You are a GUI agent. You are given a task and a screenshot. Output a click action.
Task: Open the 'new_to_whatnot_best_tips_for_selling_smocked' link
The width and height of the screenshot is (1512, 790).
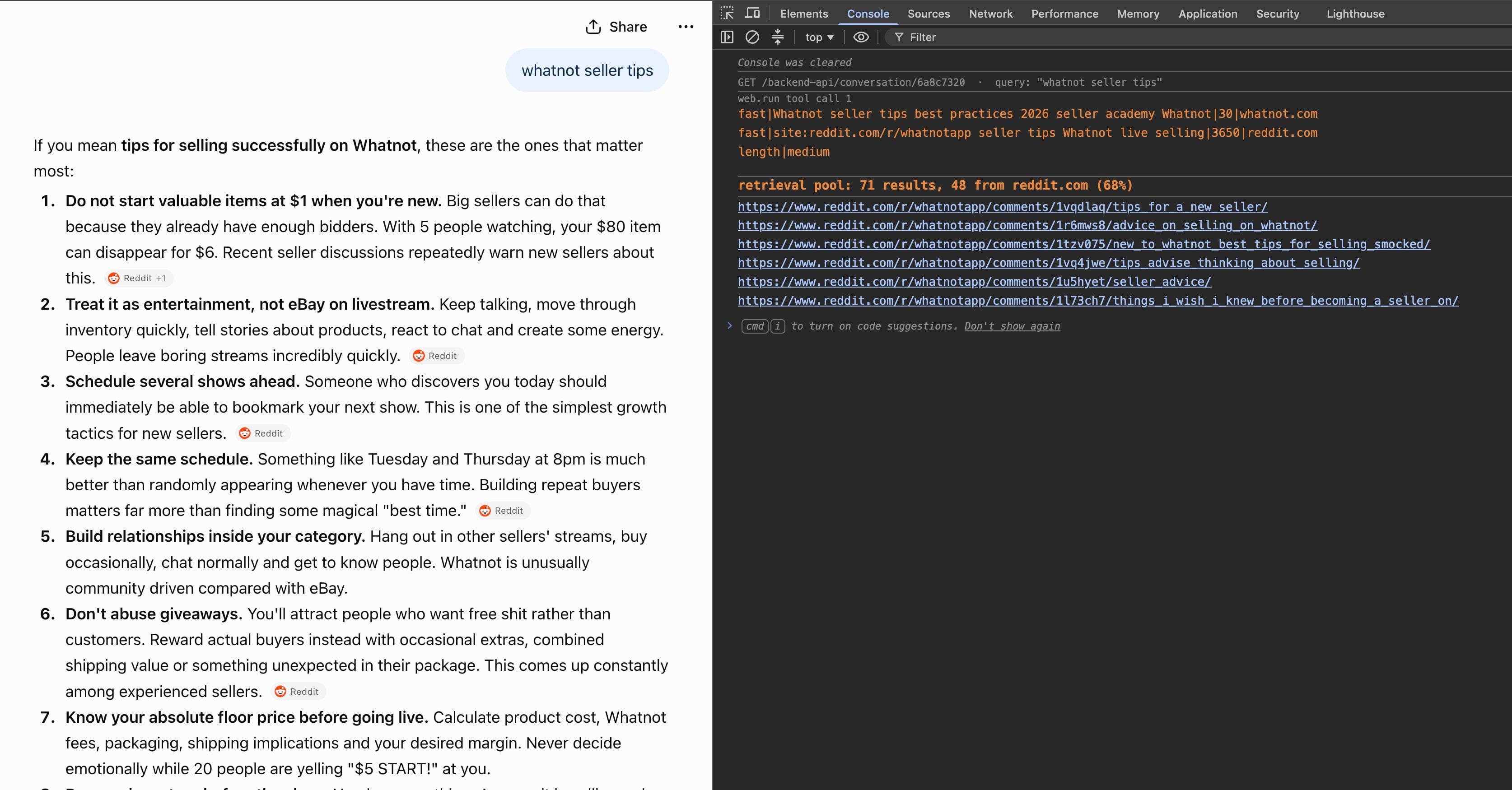click(1084, 244)
